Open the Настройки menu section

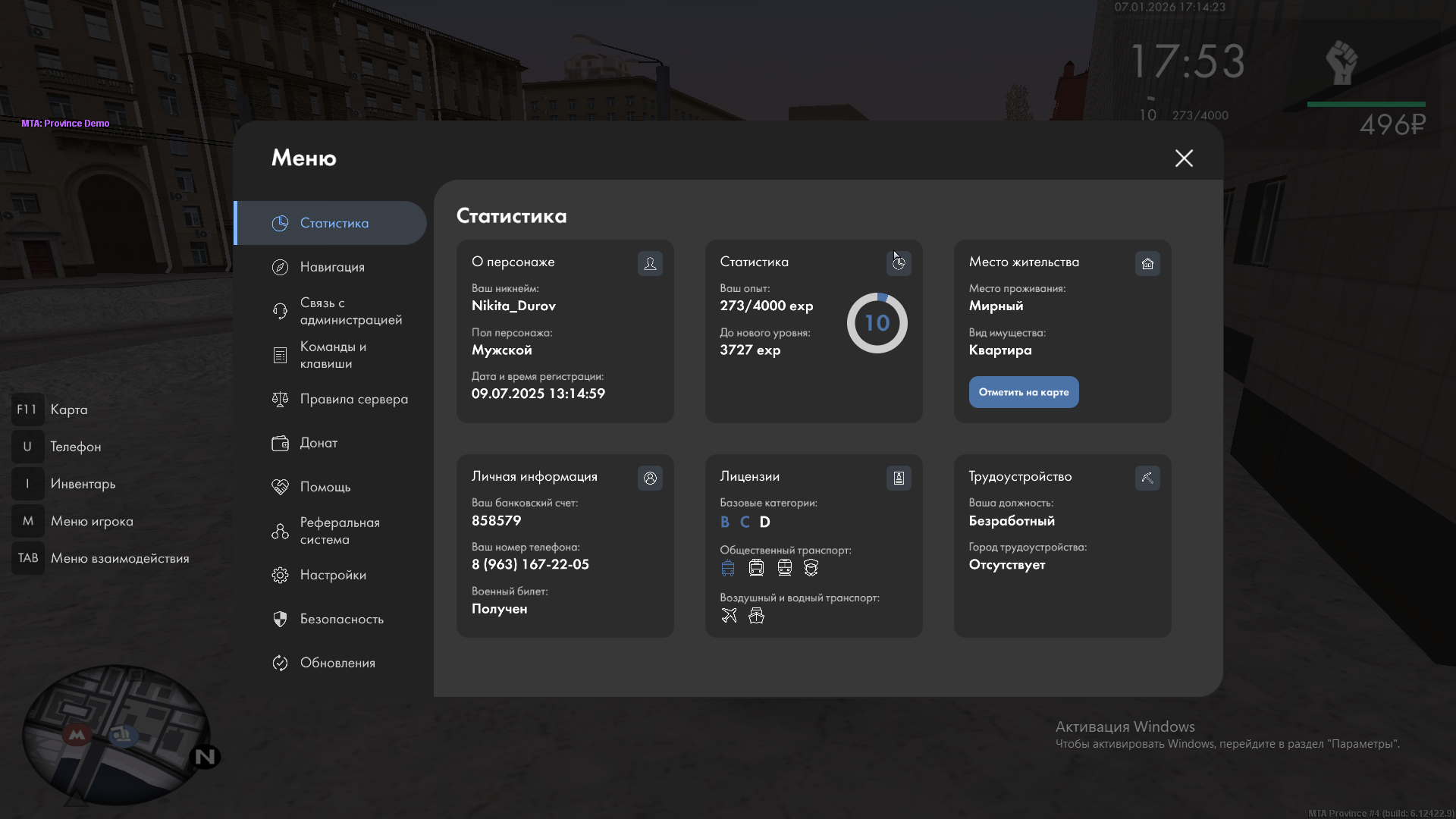tap(333, 575)
